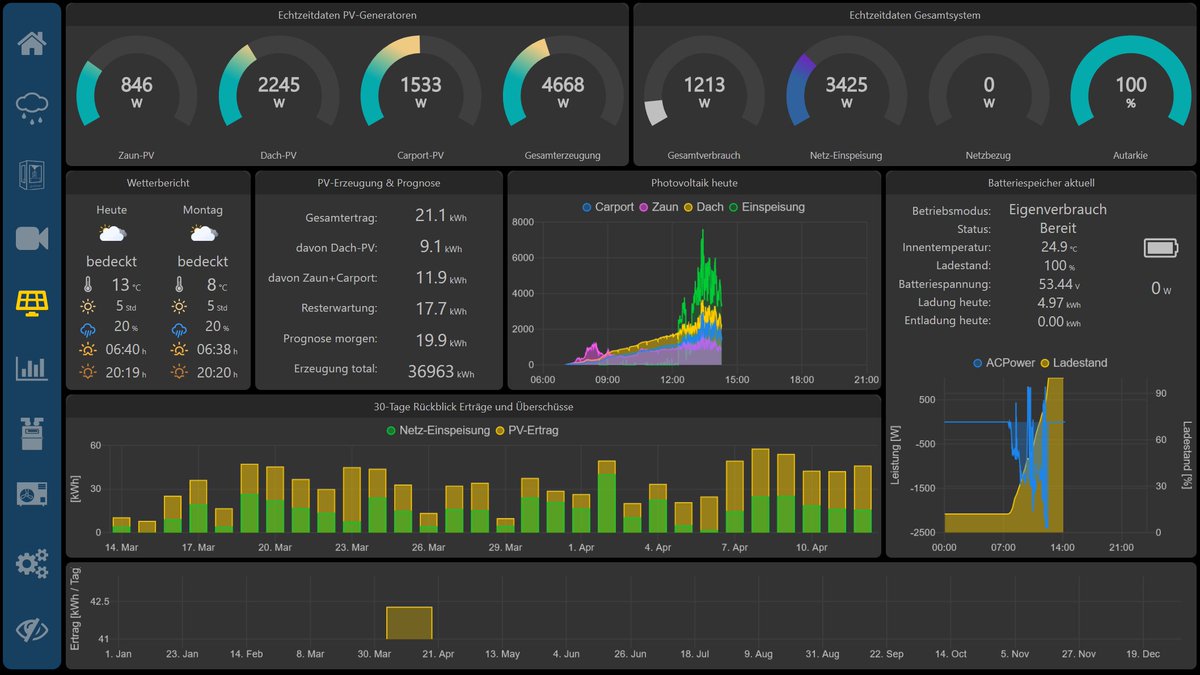
Task: Click the Heute cloudy weather icon
Action: 112,233
